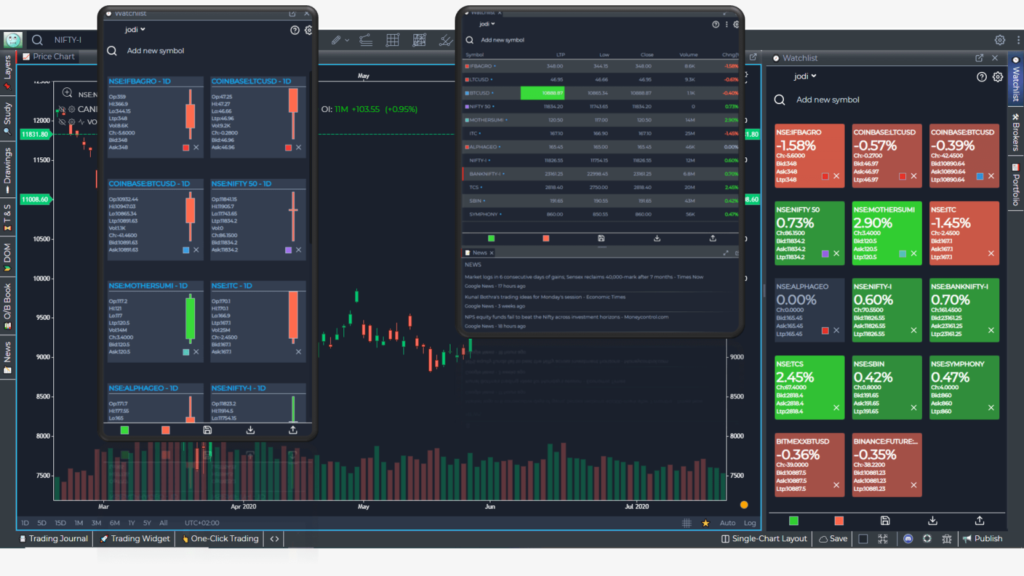Screen dimensions: 1024x576
Task: Click help icon in right Watchlist panel
Action: [x=981, y=76]
